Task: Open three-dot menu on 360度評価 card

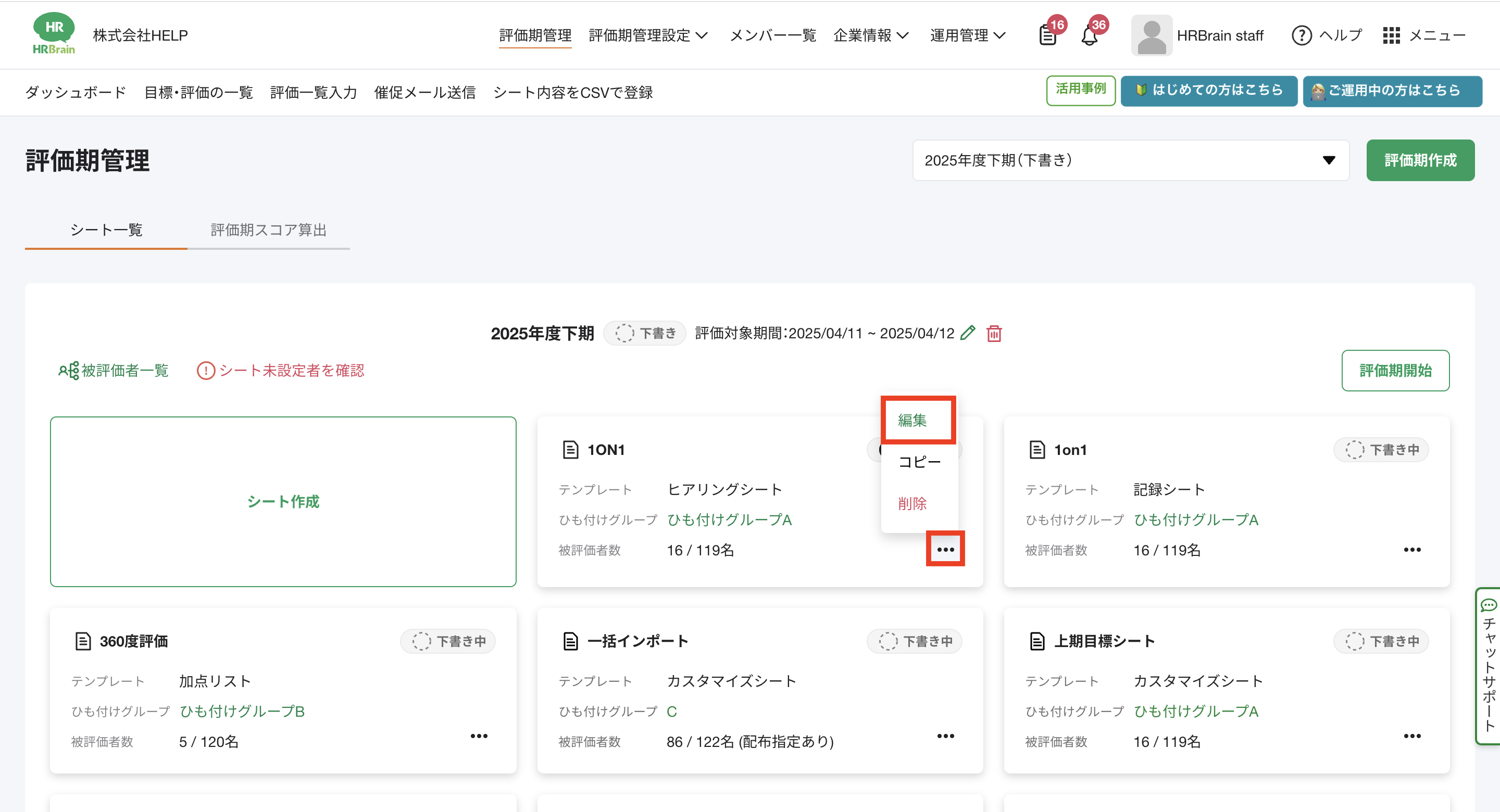Action: pos(479,736)
